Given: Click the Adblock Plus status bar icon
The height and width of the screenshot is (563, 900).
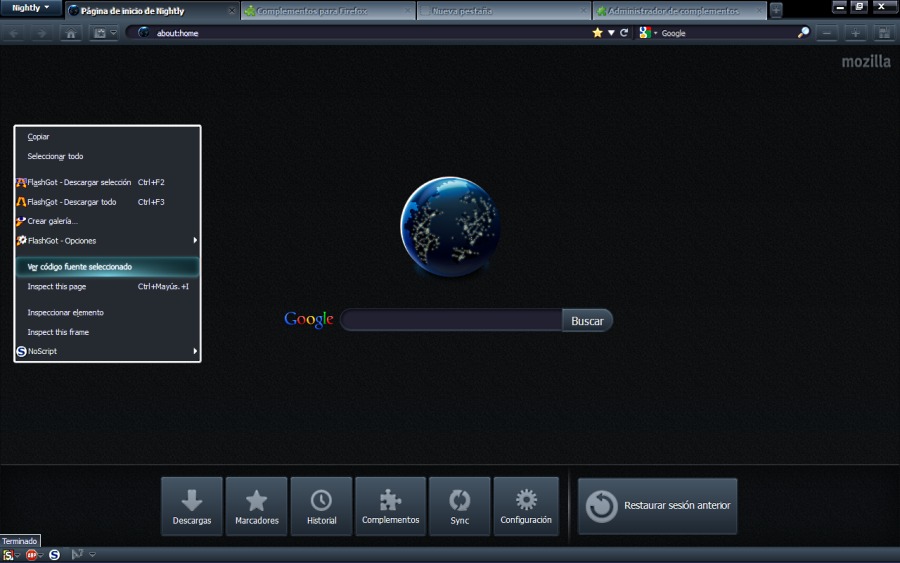Looking at the screenshot, I should (x=31, y=555).
